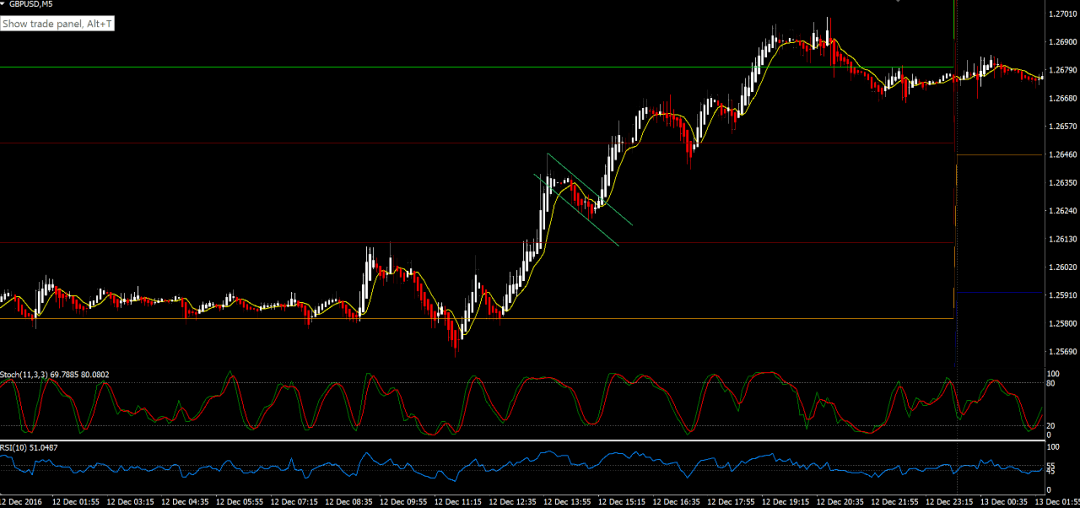The width and height of the screenshot is (1080, 508).
Task: Click the short orange line near 1.26460
Action: tap(999, 155)
